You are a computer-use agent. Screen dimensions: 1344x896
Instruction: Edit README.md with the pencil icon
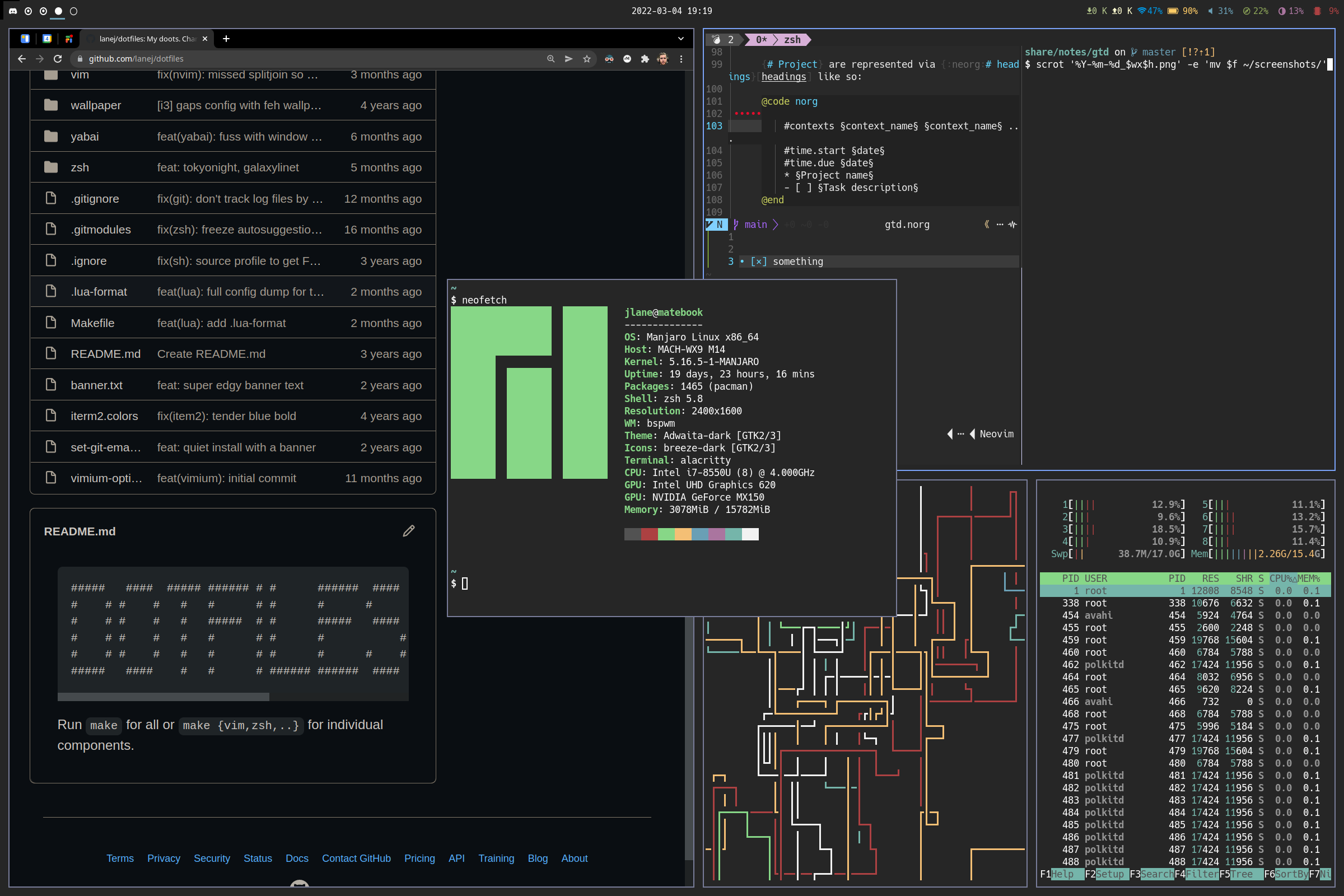click(409, 531)
